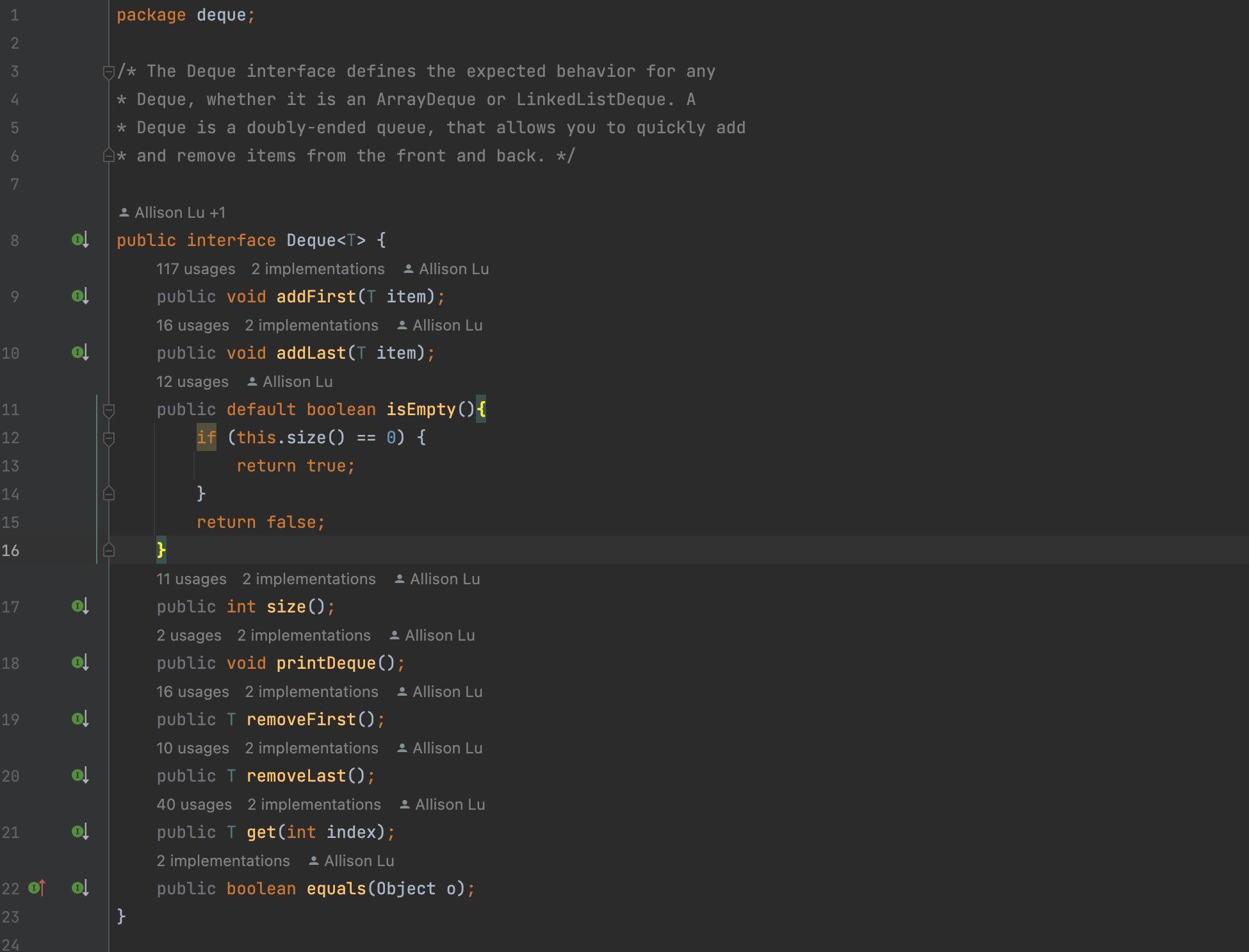This screenshot has height=952, width=1249.
Task: Click '40 usages' hint above get method
Action: [x=194, y=805]
